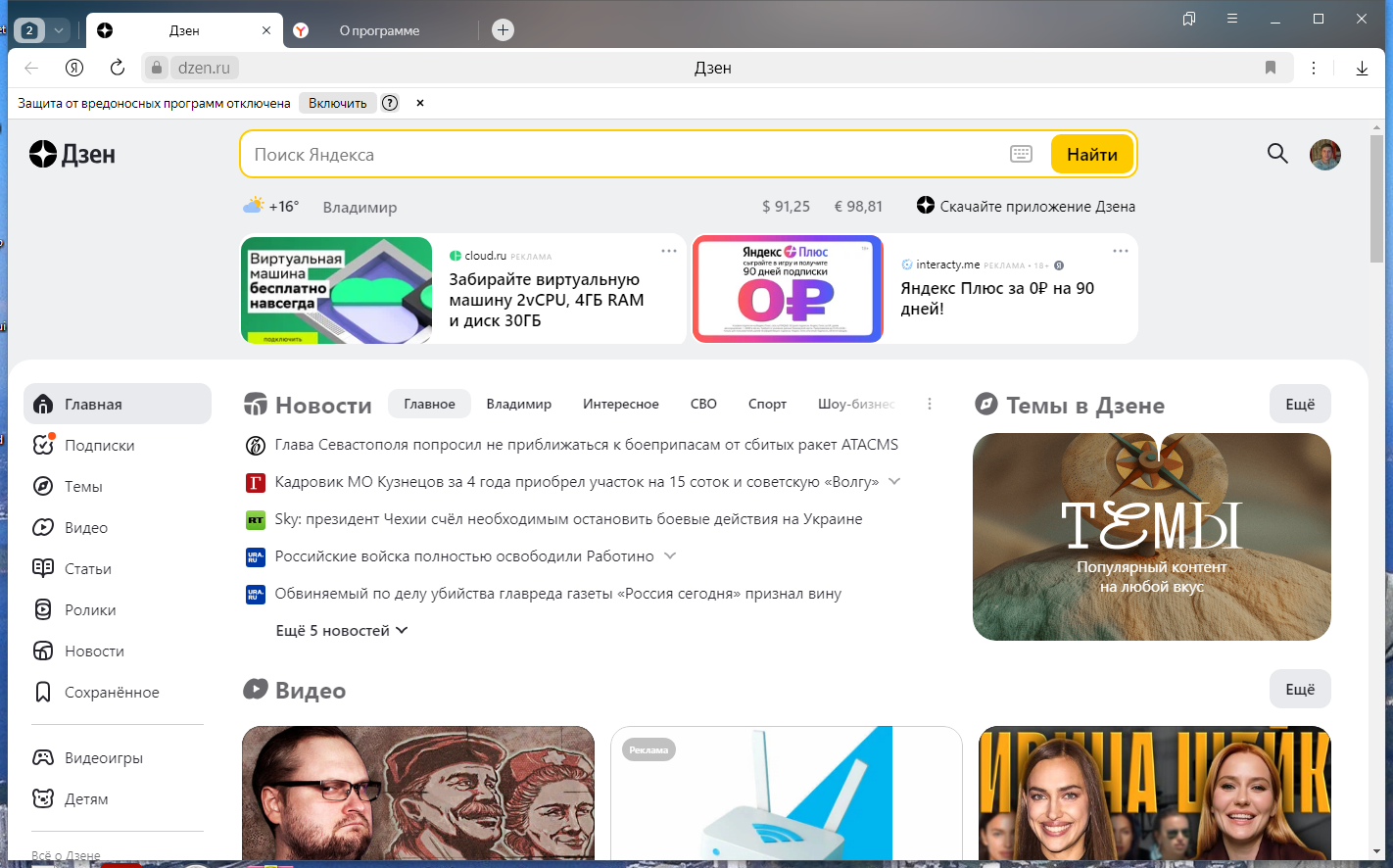The width and height of the screenshot is (1393, 868).
Task: Open Темы in the sidebar
Action: tap(118, 486)
